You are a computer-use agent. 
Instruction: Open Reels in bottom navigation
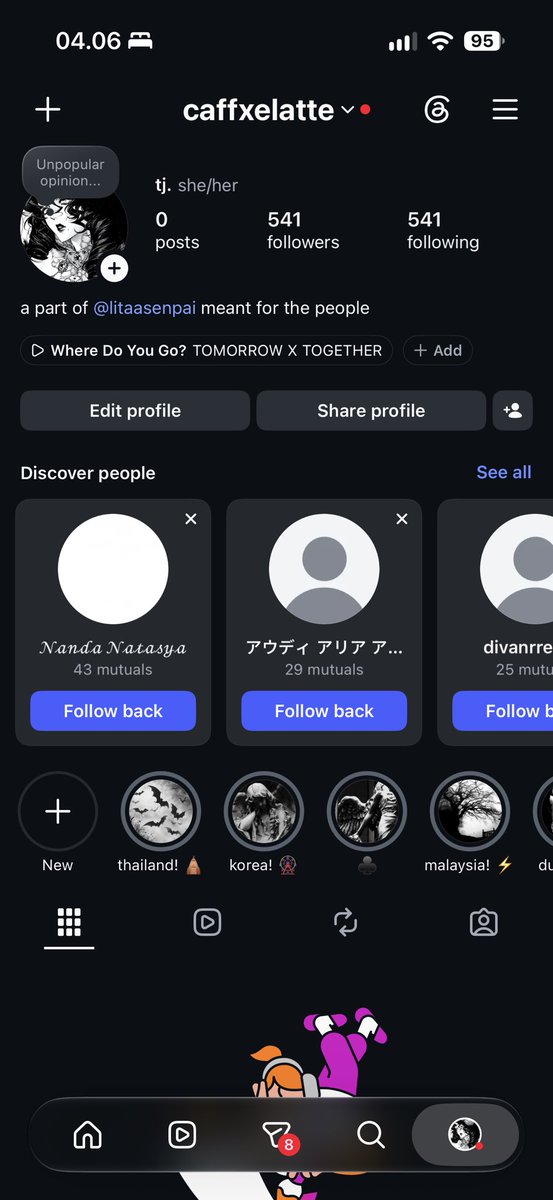(182, 1134)
